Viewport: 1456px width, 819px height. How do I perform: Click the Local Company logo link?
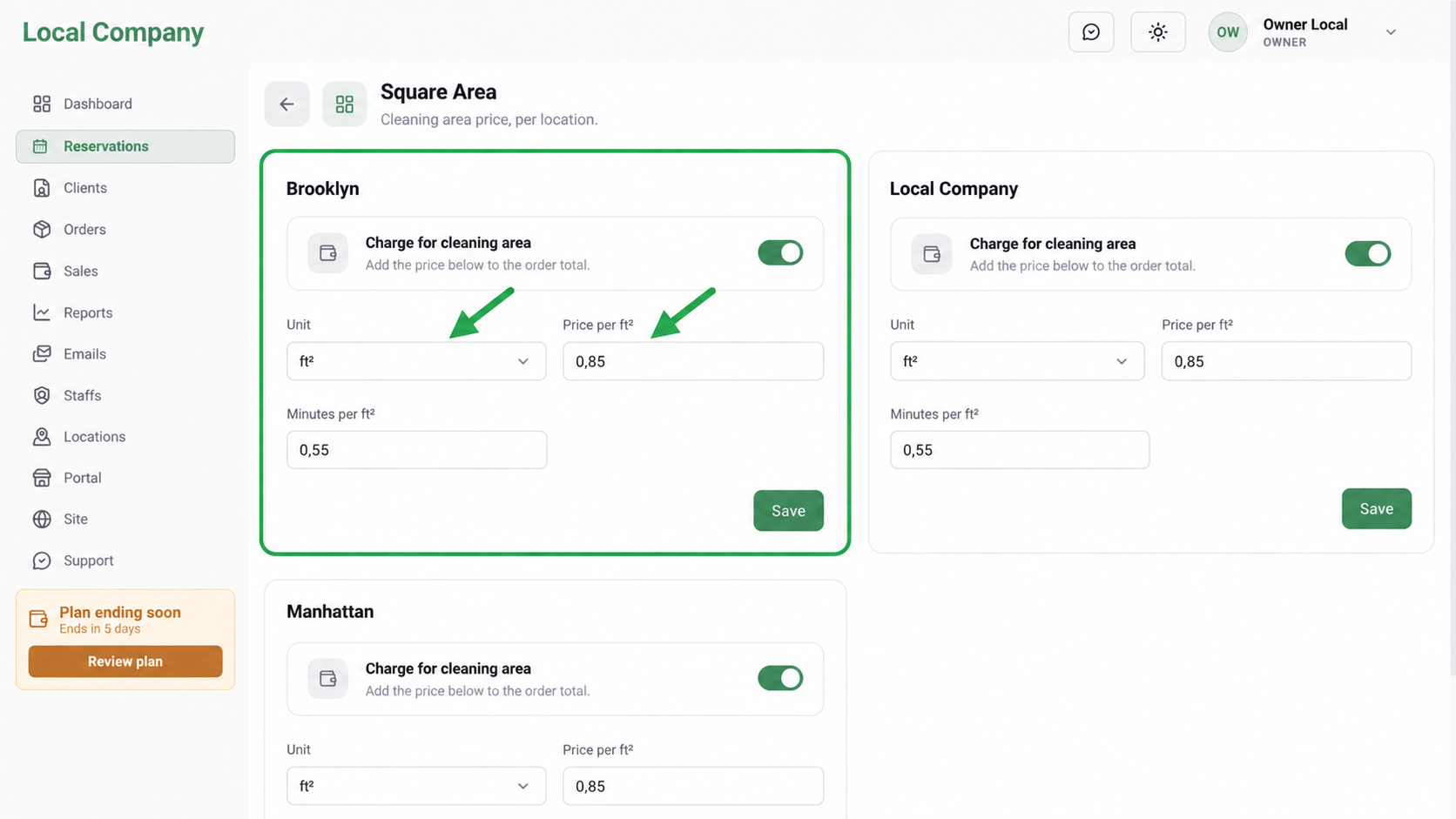point(113,32)
